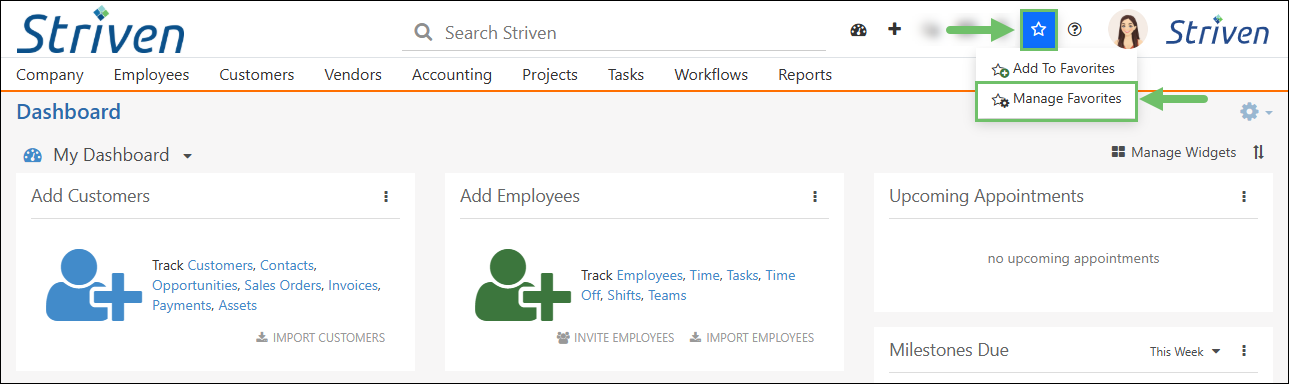Follow the Sales Orders link

pos(283,285)
